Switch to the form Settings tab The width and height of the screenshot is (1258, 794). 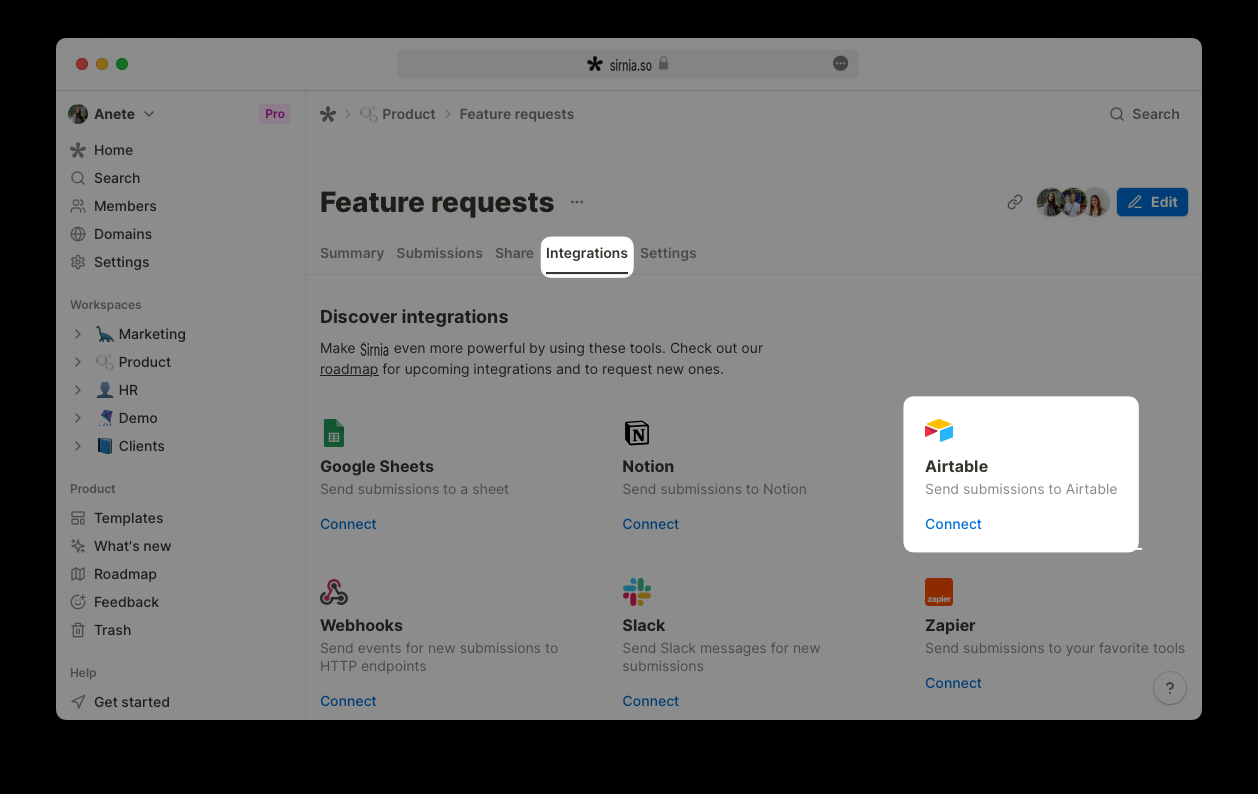(668, 253)
